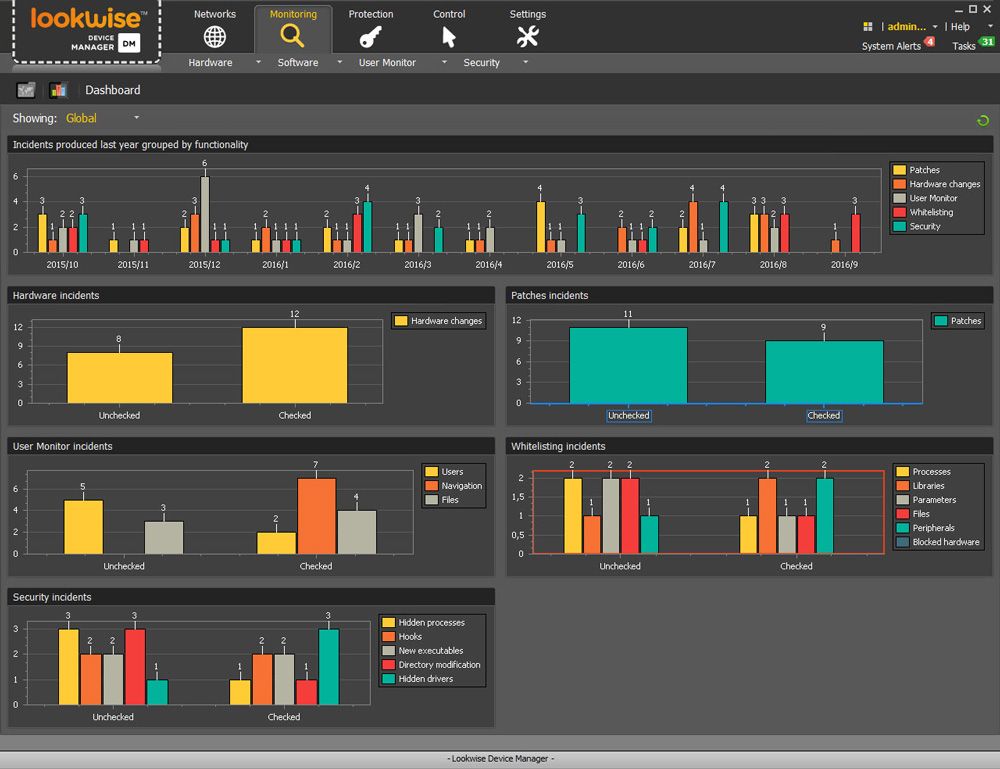The height and width of the screenshot is (769, 1000).
Task: Click the map view icon beside Dashboard
Action: (26, 90)
